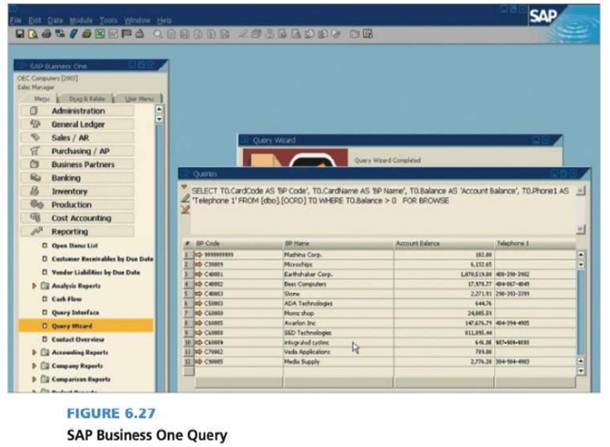
Task: Open the Tools menu
Action: [x=108, y=20]
